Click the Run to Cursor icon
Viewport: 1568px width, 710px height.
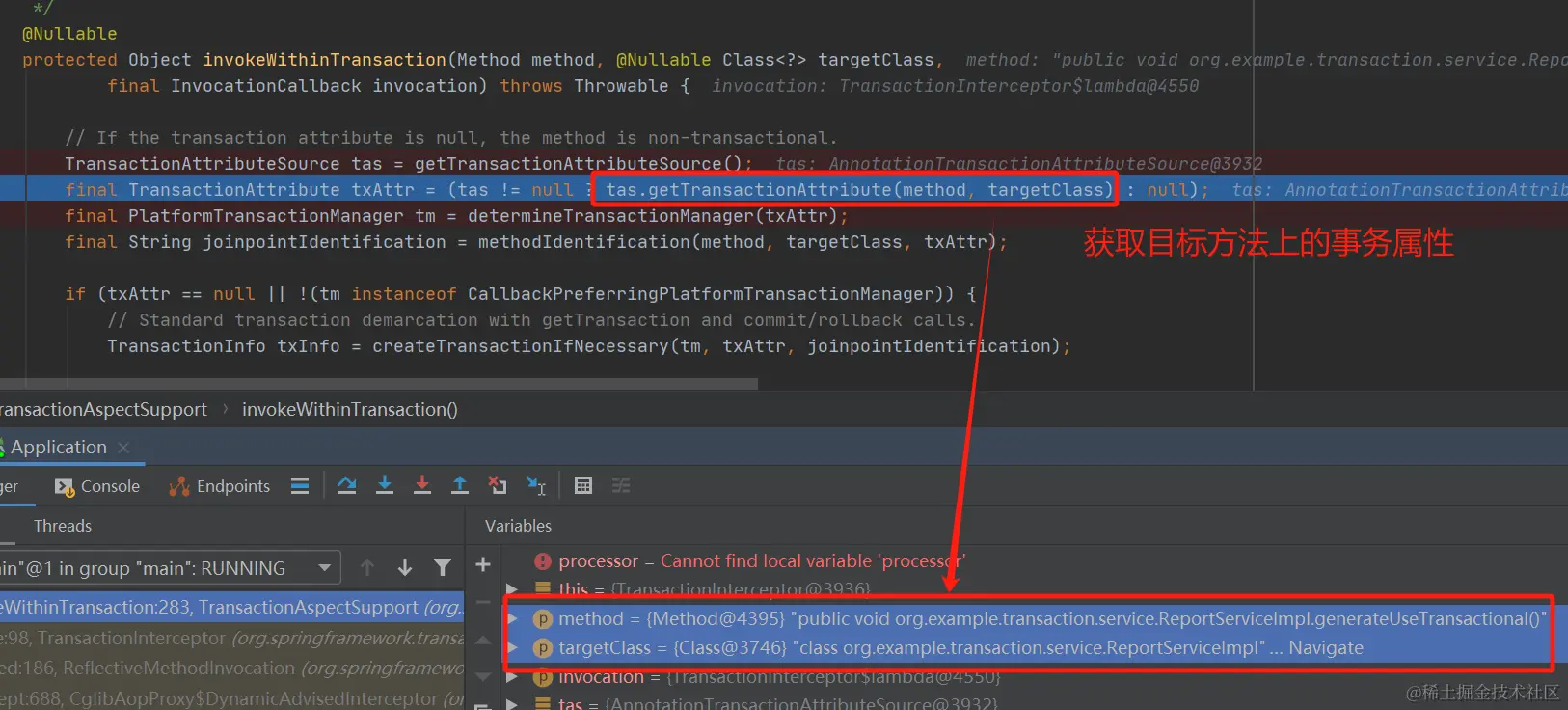(536, 485)
